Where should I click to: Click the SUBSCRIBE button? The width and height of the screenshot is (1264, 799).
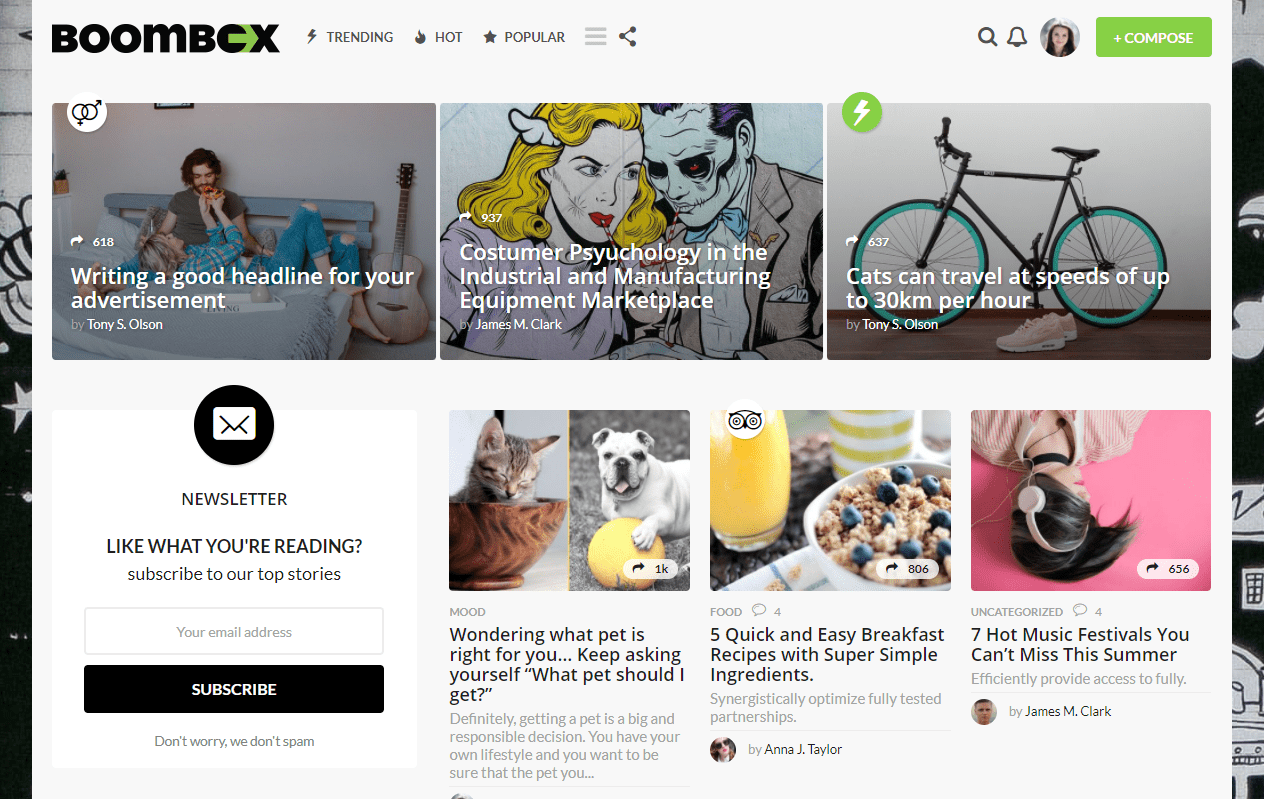(x=234, y=689)
